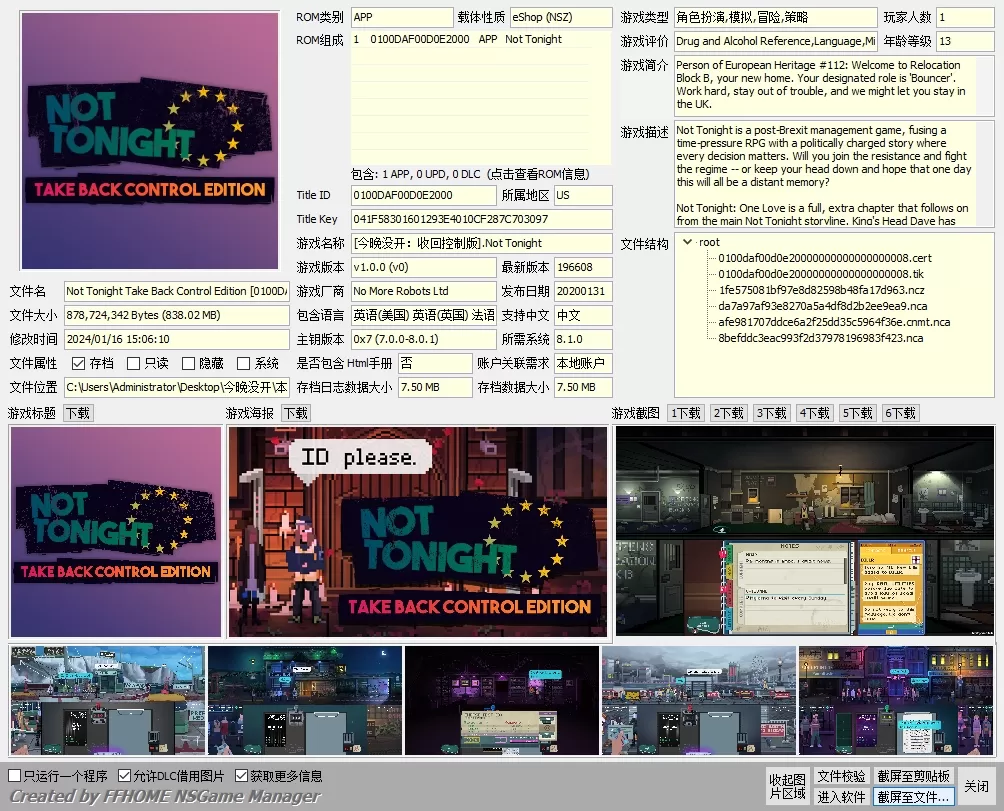The height and width of the screenshot is (811, 1004).
Task: Disable the 获取更多信息 checkbox
Action: tap(241, 774)
